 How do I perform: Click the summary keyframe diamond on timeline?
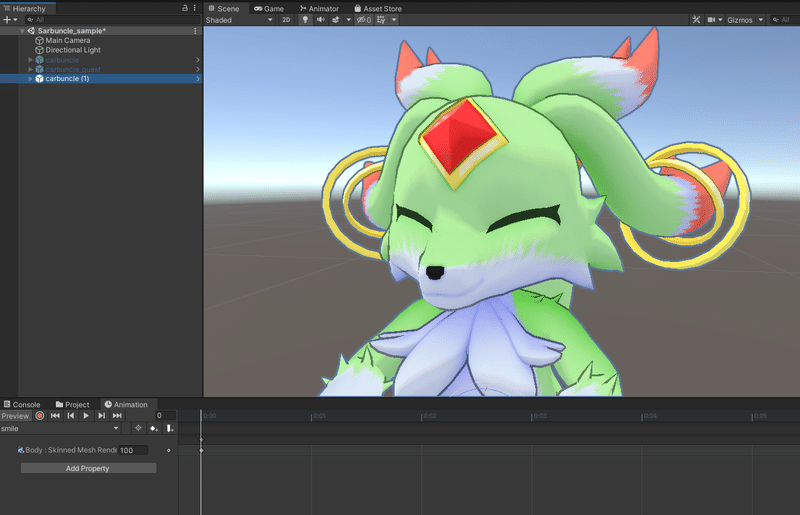click(202, 439)
